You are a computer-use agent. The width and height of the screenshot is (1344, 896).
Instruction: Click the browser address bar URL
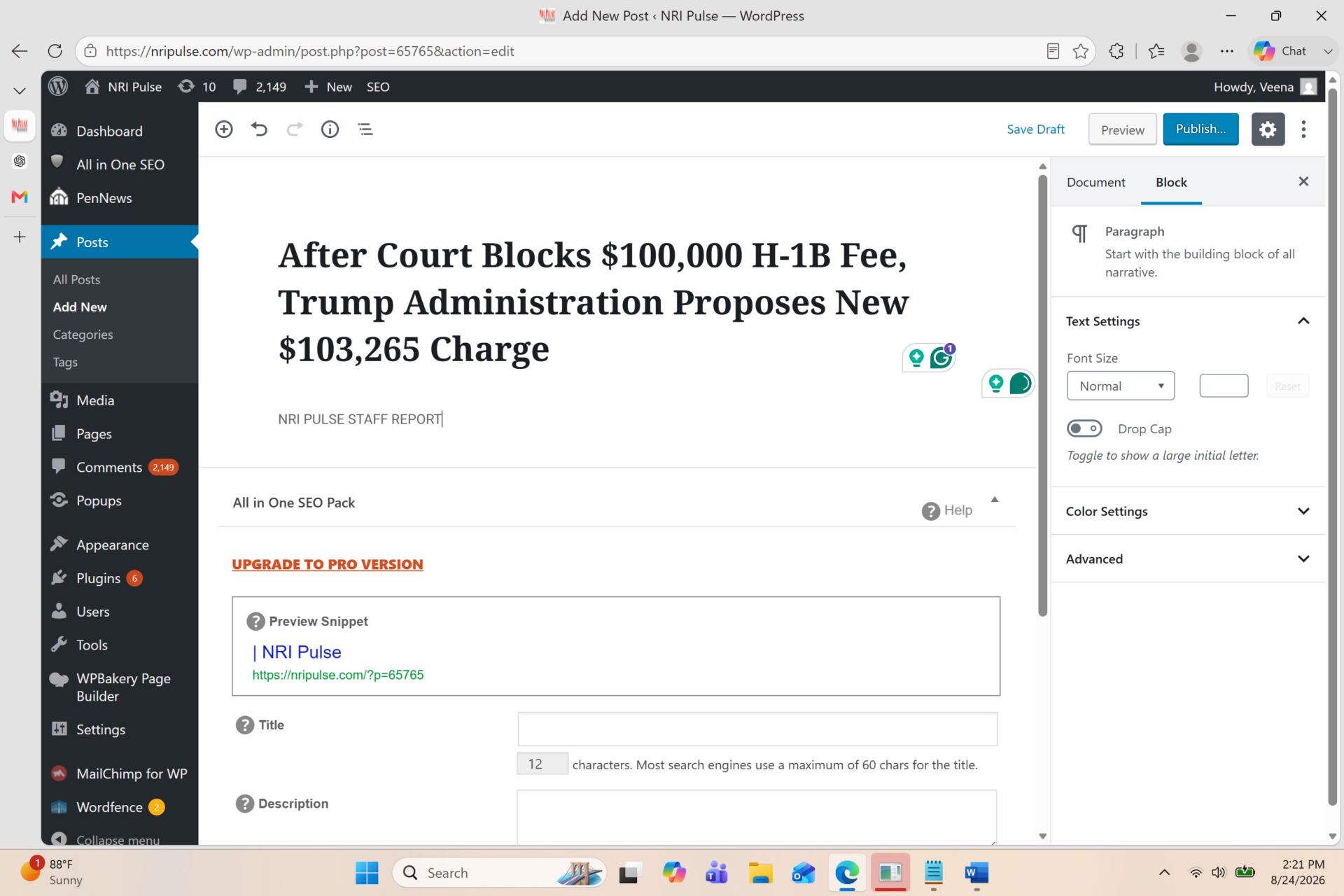(310, 51)
